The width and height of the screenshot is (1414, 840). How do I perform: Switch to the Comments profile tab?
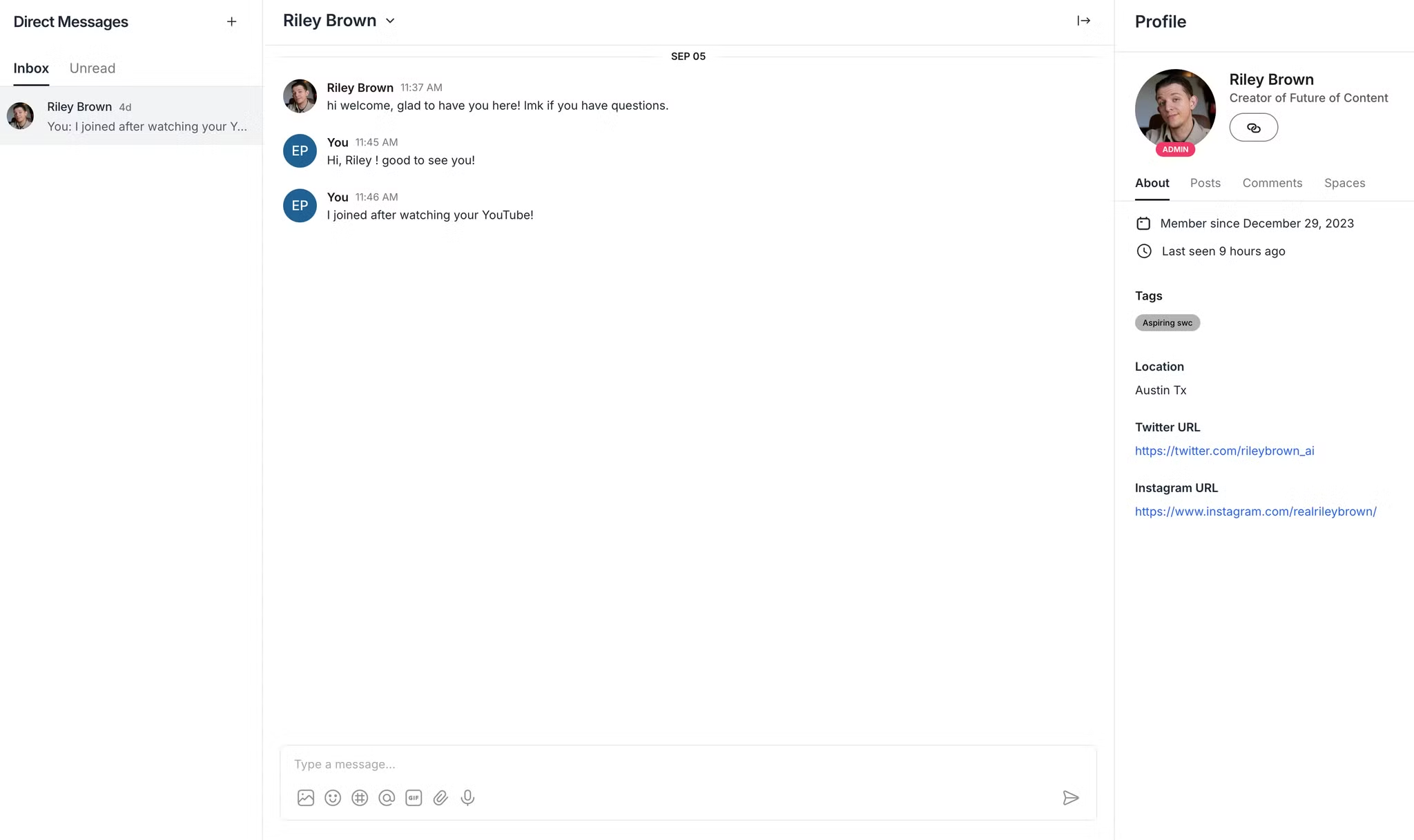click(1272, 183)
